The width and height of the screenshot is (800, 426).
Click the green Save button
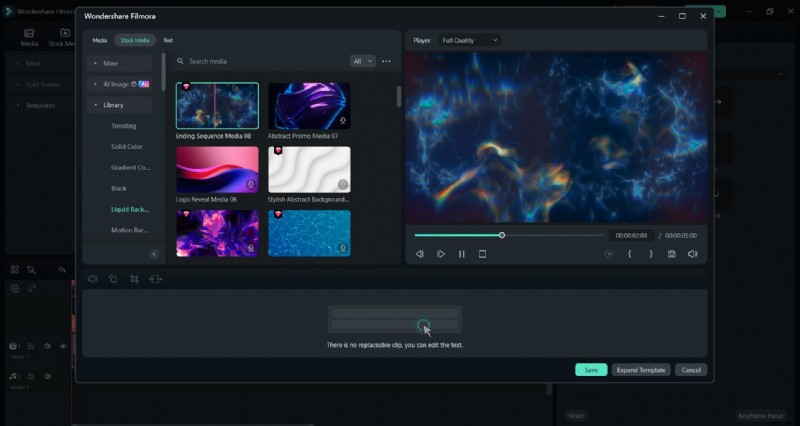point(590,369)
